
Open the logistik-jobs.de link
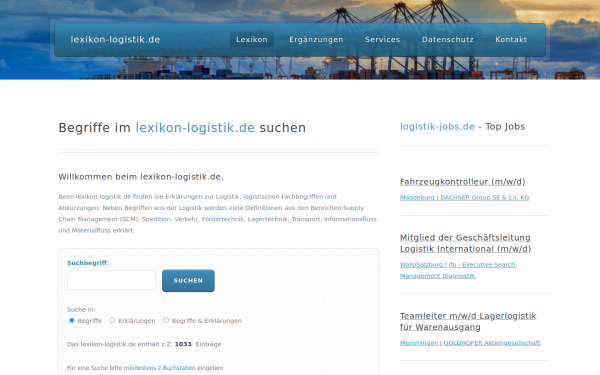point(437,127)
